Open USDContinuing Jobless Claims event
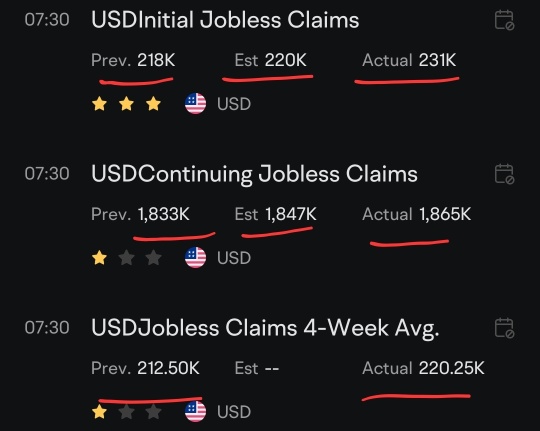This screenshot has height=431, width=540. [255, 174]
